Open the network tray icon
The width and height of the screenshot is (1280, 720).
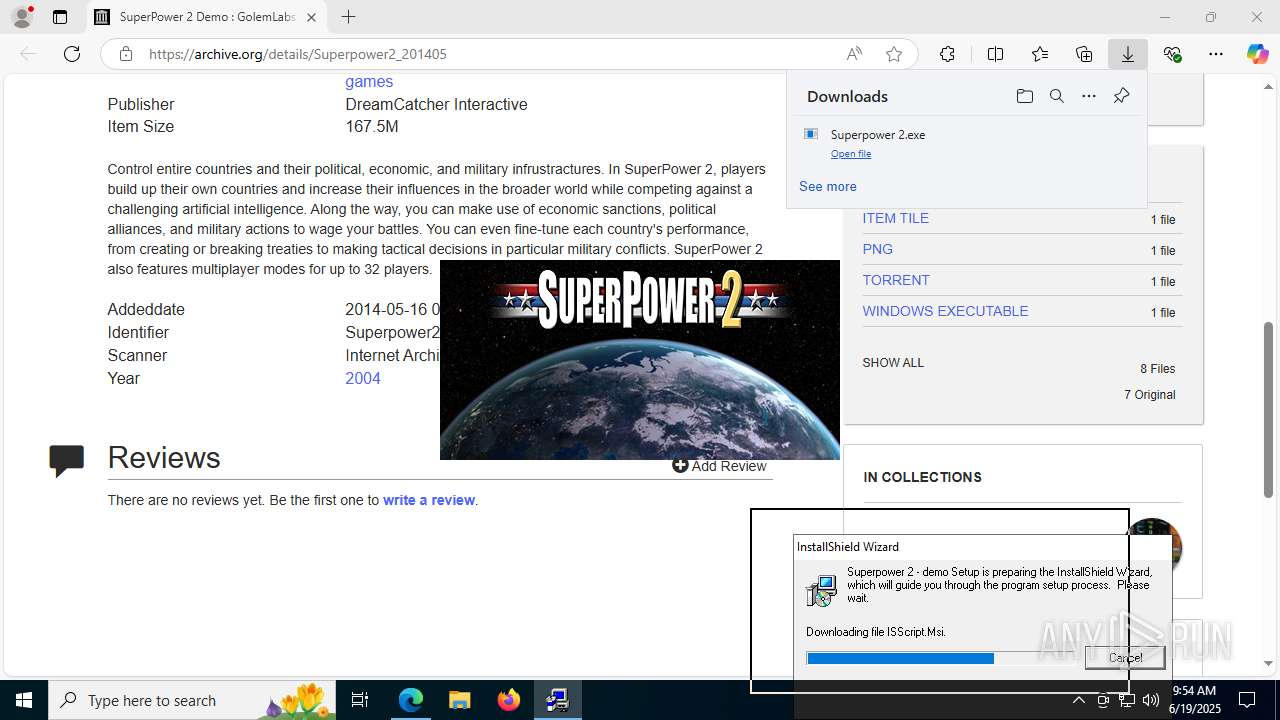(x=1127, y=700)
